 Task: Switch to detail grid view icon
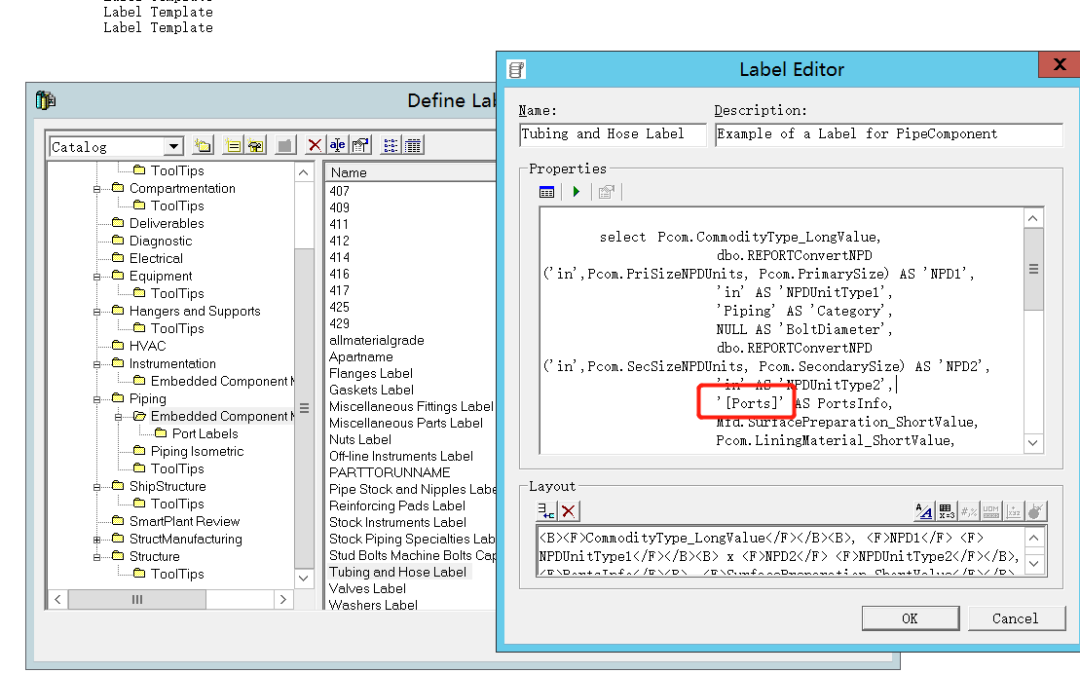[x=413, y=145]
